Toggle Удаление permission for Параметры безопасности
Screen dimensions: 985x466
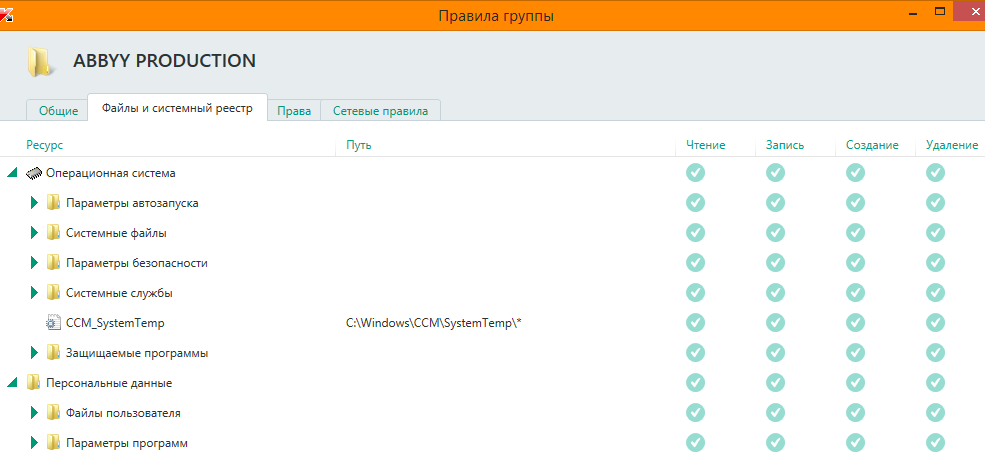(935, 263)
